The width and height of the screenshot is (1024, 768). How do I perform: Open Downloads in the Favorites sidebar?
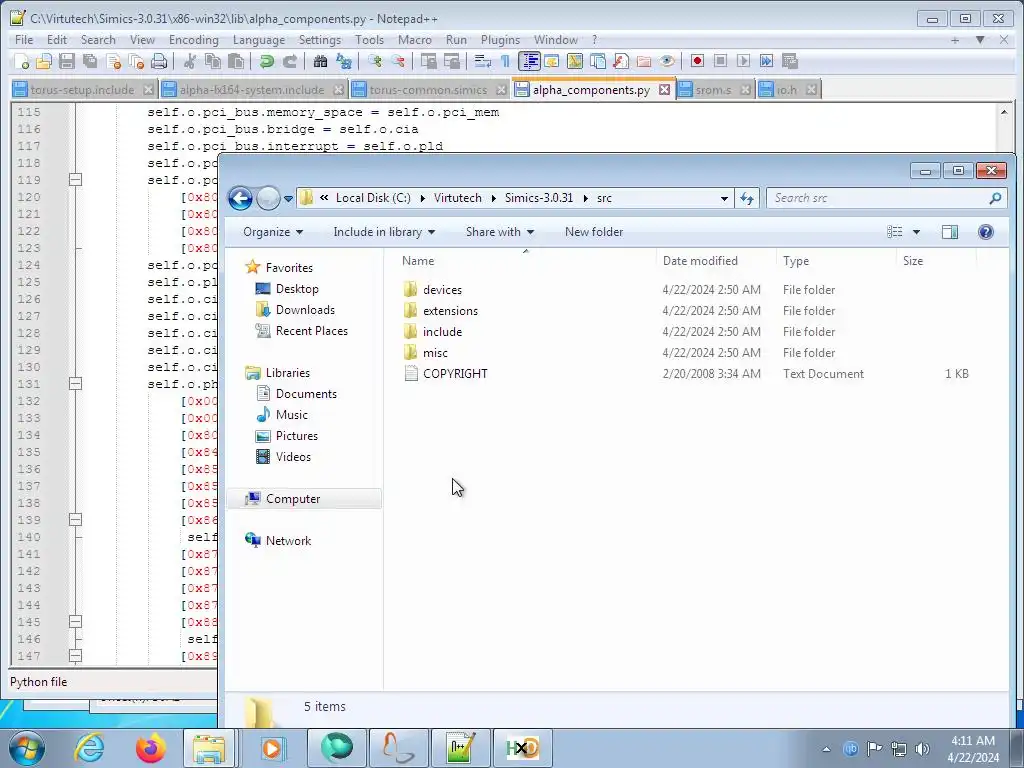pyautogui.click(x=305, y=310)
